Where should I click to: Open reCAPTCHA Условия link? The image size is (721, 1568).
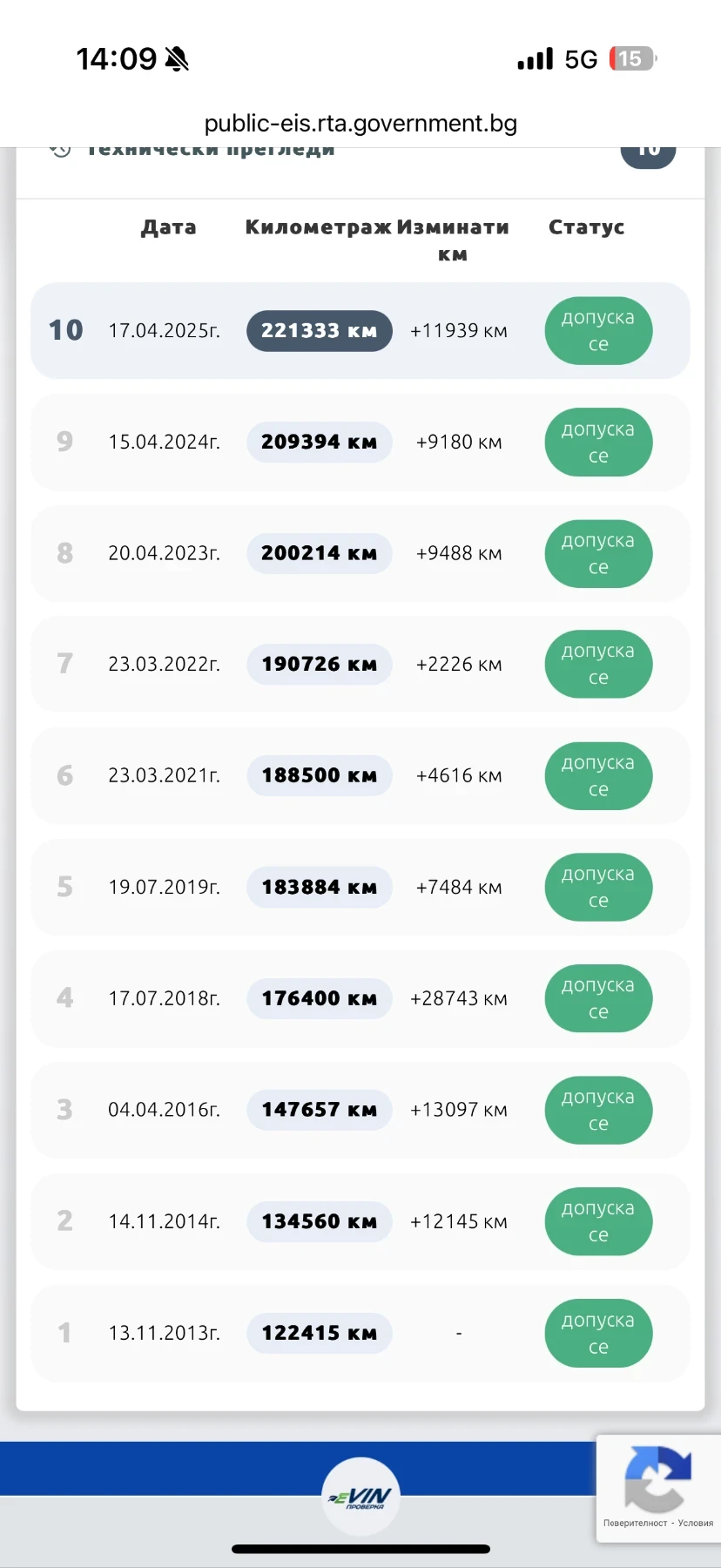[696, 1523]
